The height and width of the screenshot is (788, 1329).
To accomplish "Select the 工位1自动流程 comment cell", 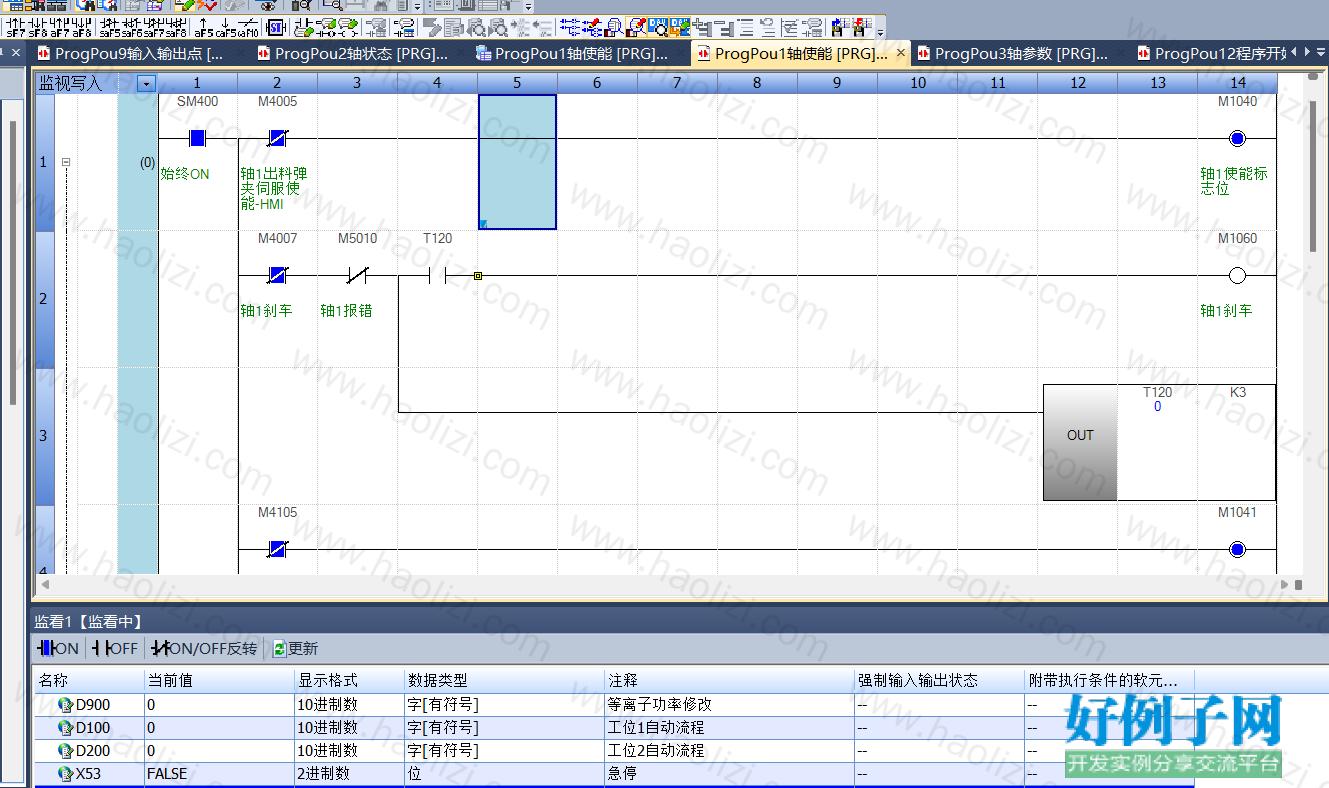I will (728, 727).
